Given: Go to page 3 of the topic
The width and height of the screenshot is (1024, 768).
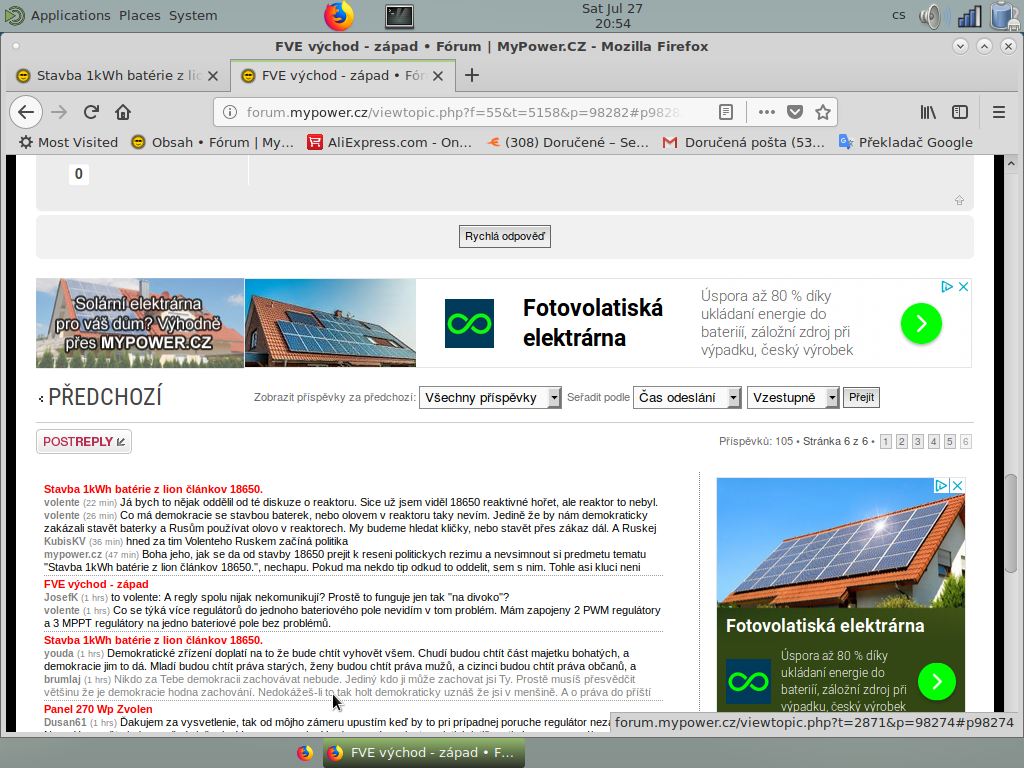Looking at the screenshot, I should click(x=918, y=442).
